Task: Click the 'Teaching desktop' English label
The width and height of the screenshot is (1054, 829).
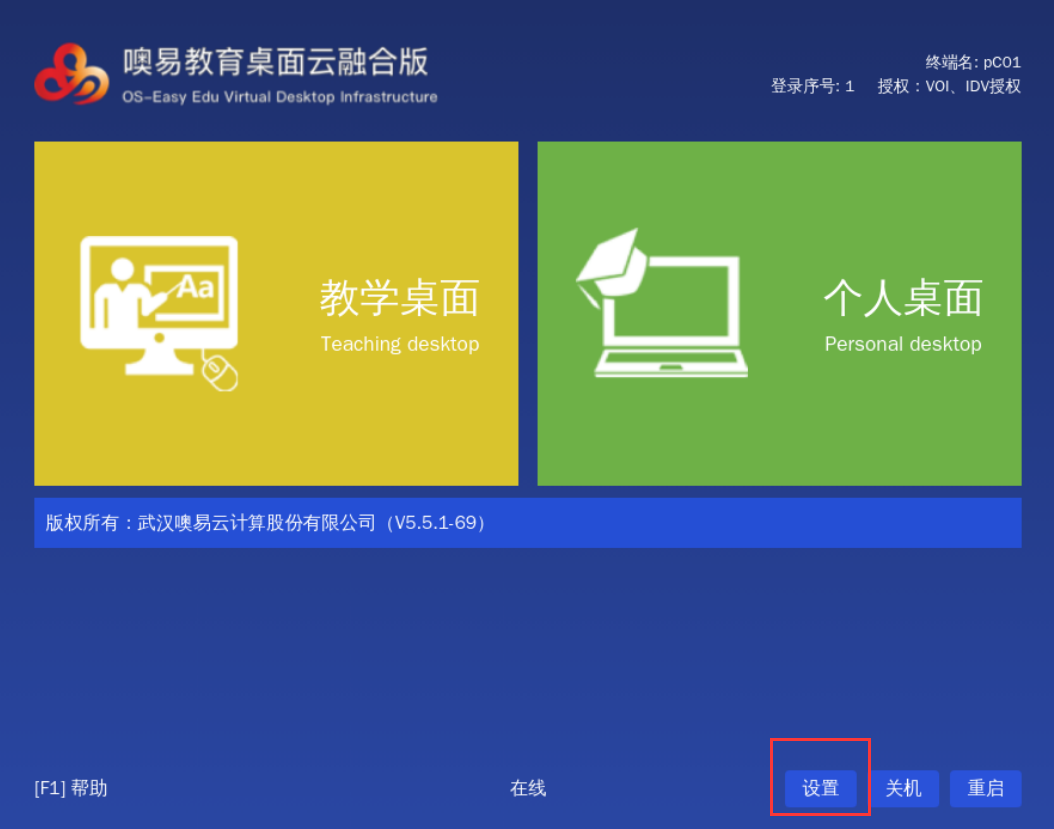Action: [400, 344]
